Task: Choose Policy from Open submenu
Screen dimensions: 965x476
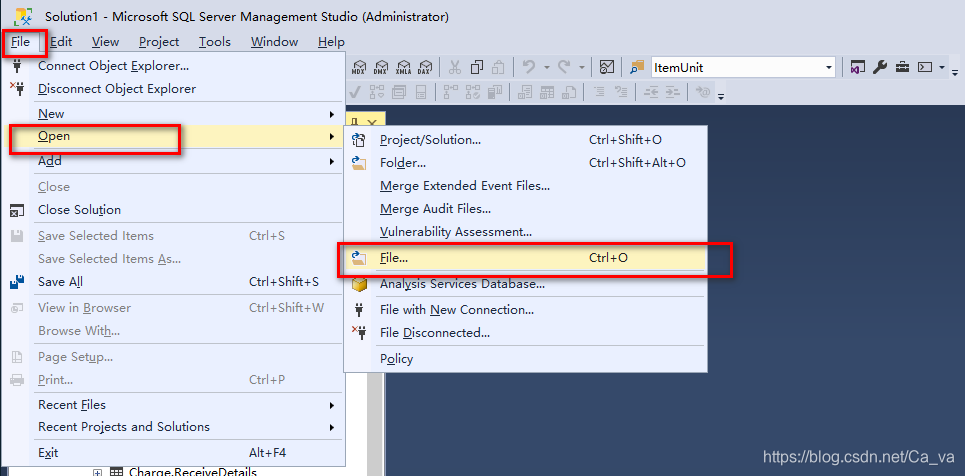Action: 525,359
